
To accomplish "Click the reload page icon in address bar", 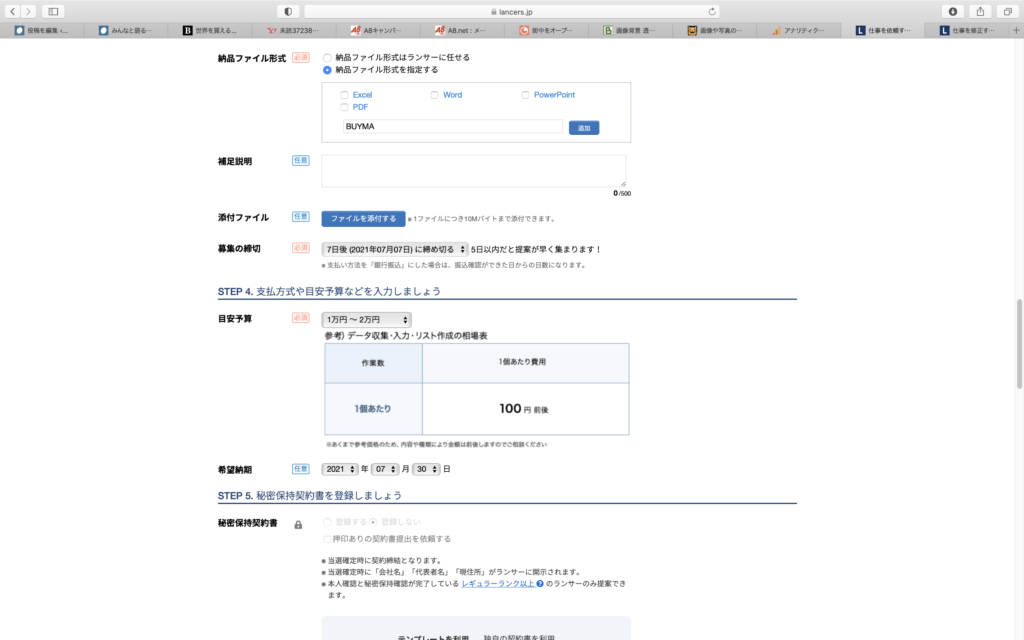I will [712, 11].
